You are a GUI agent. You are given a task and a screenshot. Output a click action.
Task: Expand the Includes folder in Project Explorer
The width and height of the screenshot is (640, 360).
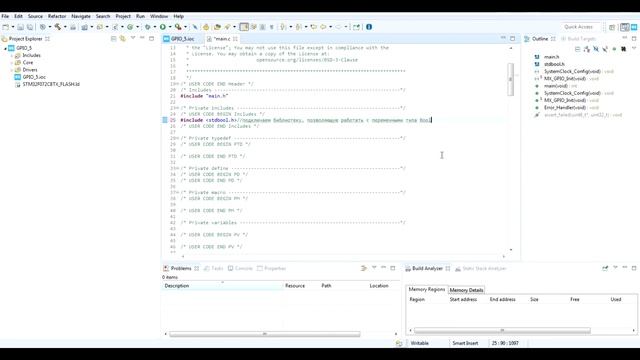point(11,56)
